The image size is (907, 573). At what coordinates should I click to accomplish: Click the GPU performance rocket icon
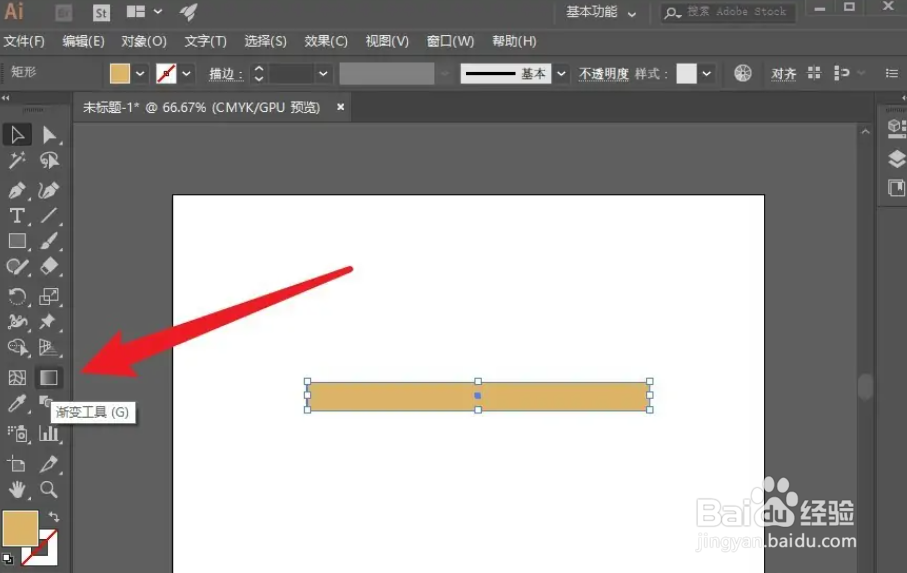189,12
